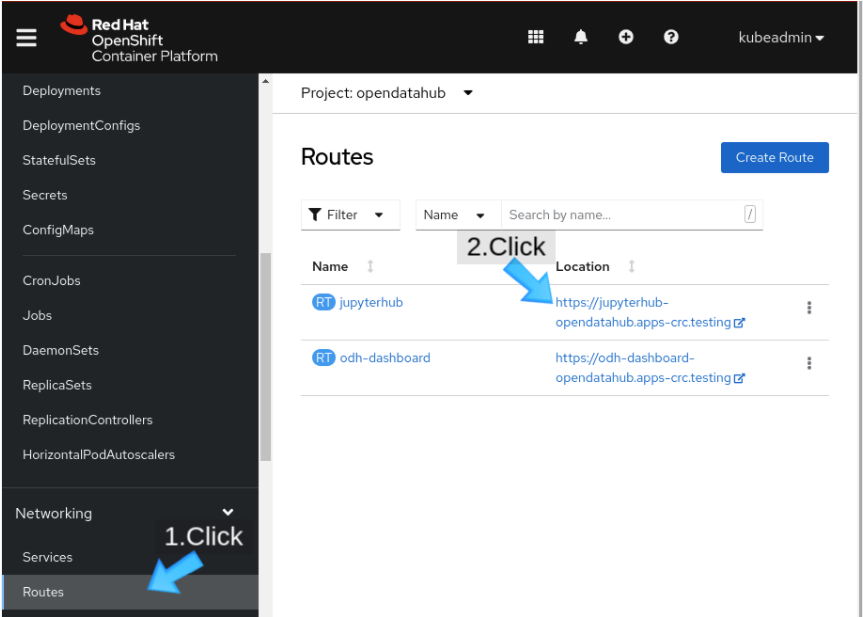863x617 pixels.
Task: Open Deployments in the sidebar
Action: pyautogui.click(x=61, y=91)
